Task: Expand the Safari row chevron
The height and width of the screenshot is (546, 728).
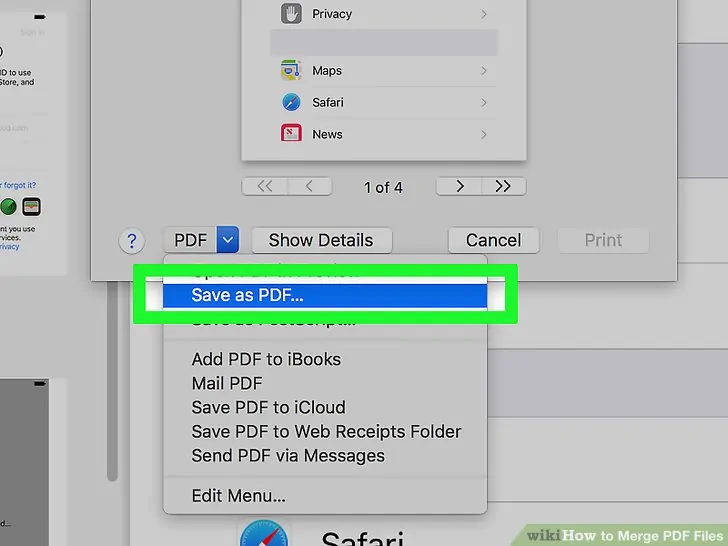Action: [484, 102]
